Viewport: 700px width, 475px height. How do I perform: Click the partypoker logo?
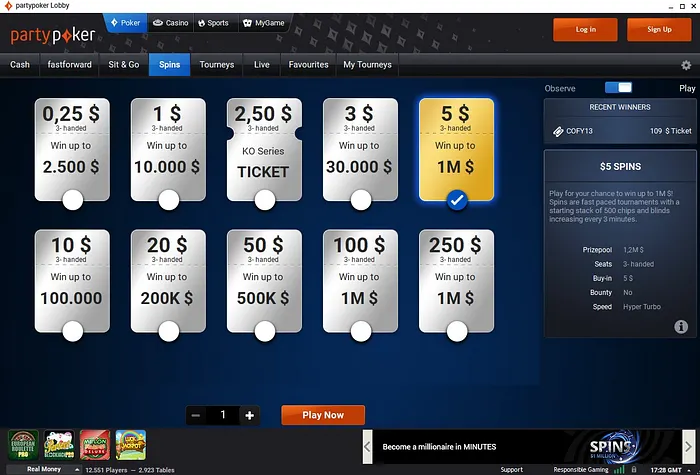click(x=53, y=36)
